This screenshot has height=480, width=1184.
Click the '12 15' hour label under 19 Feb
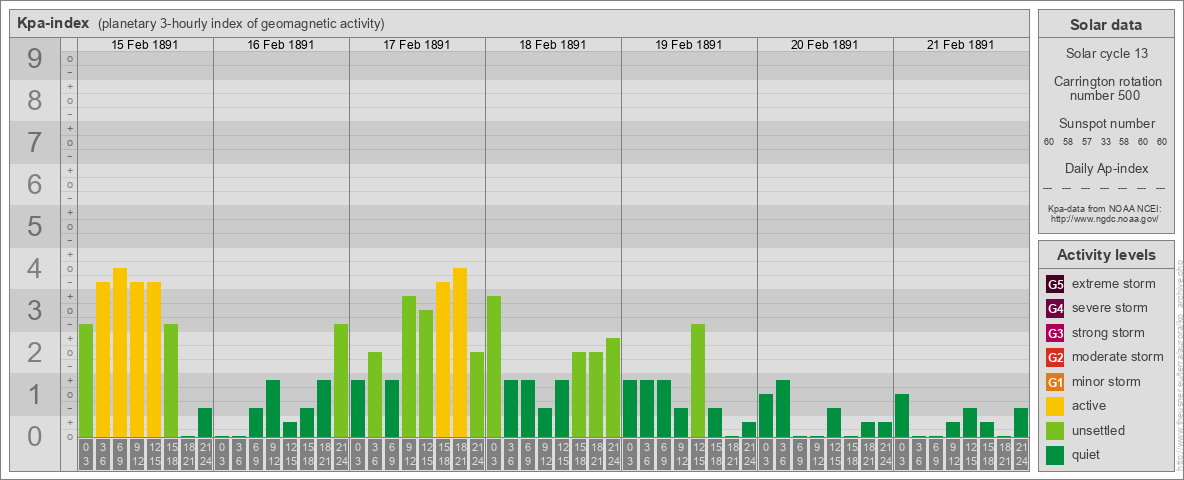(698, 455)
